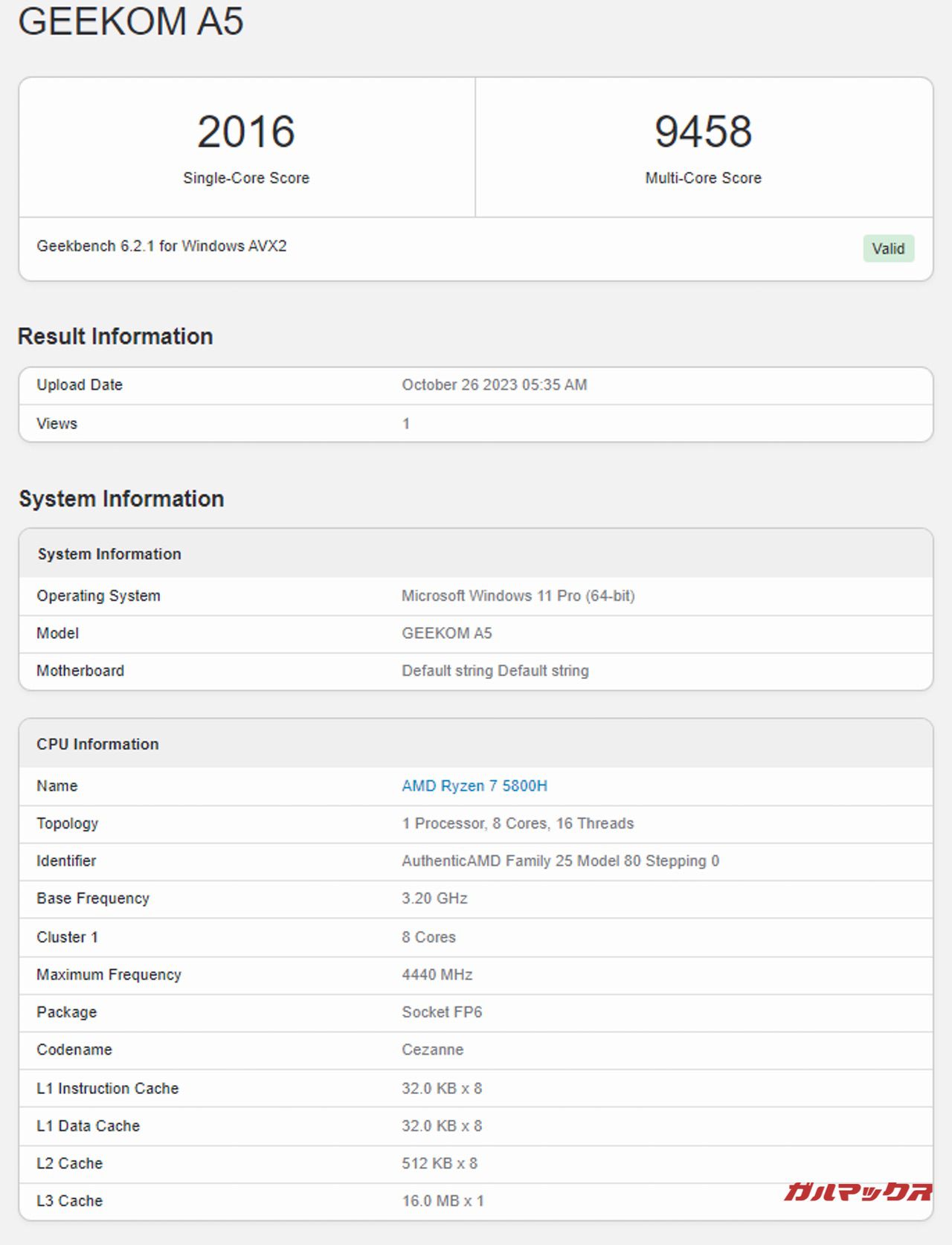The width and height of the screenshot is (952, 1245).
Task: Select the GEEKOM A5 page title
Action: point(131,21)
